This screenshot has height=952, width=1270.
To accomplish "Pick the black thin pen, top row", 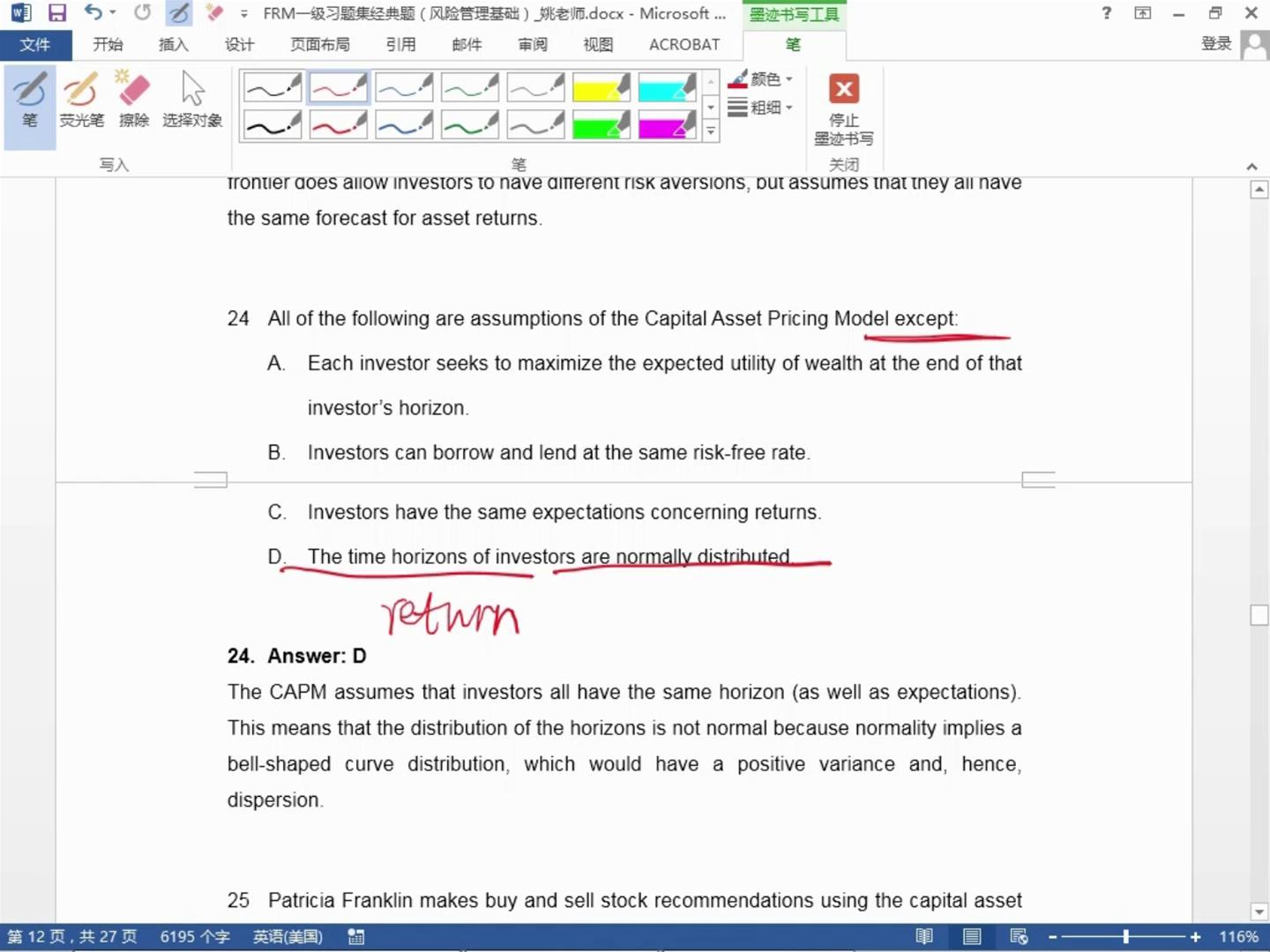I will tap(273, 88).
